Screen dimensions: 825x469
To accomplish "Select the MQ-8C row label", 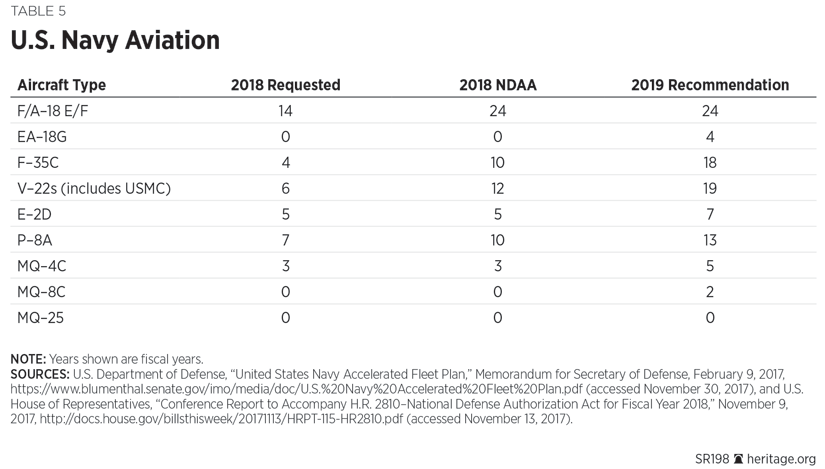I will 42,292.
